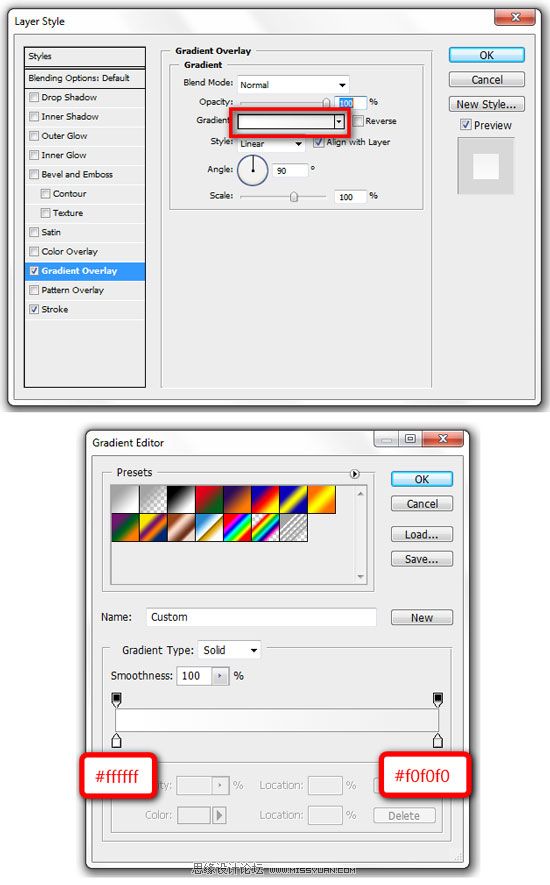Click the Smoothness value field

click(194, 676)
